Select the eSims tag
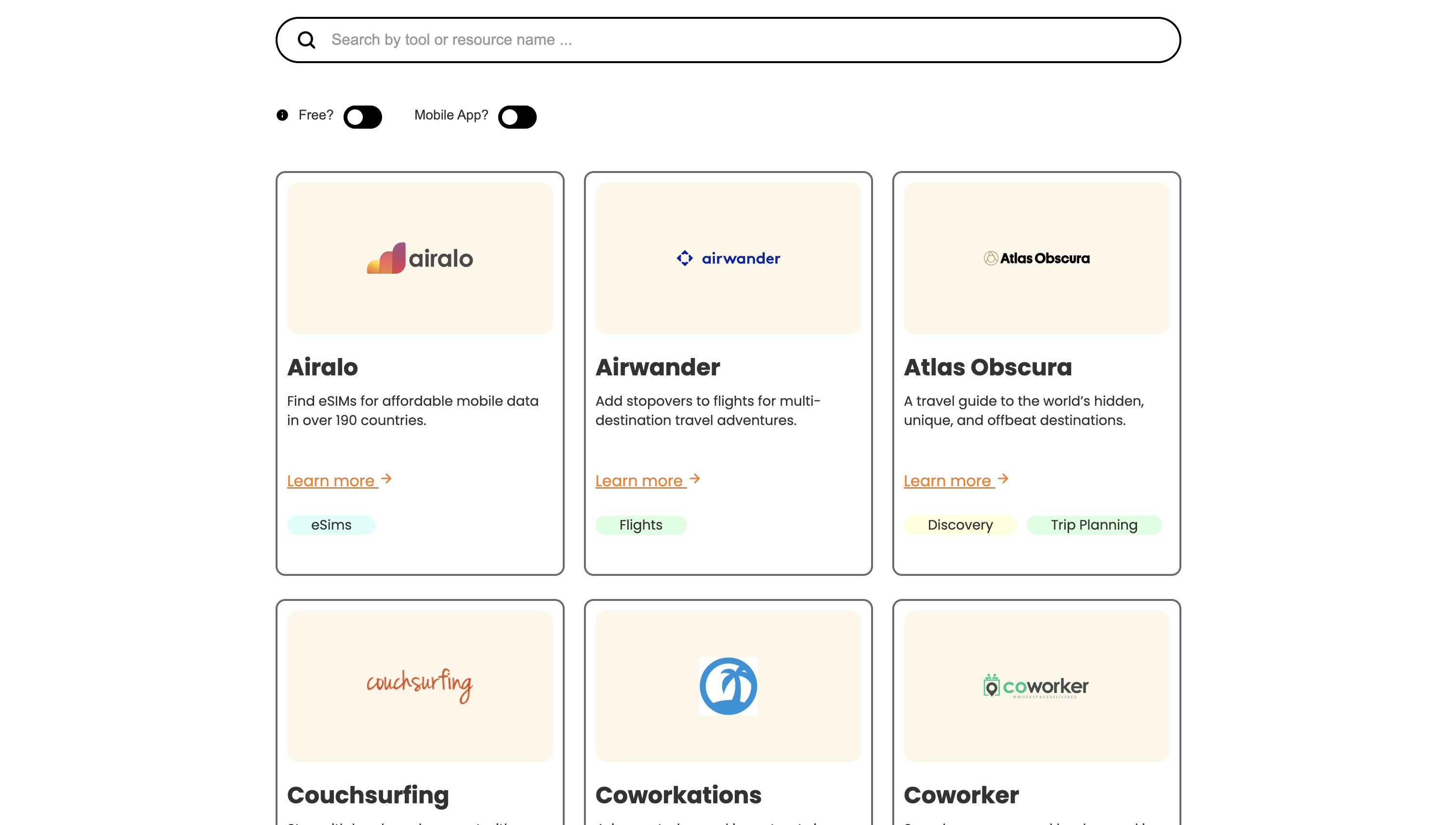This screenshot has width=1456, height=825. click(x=331, y=525)
